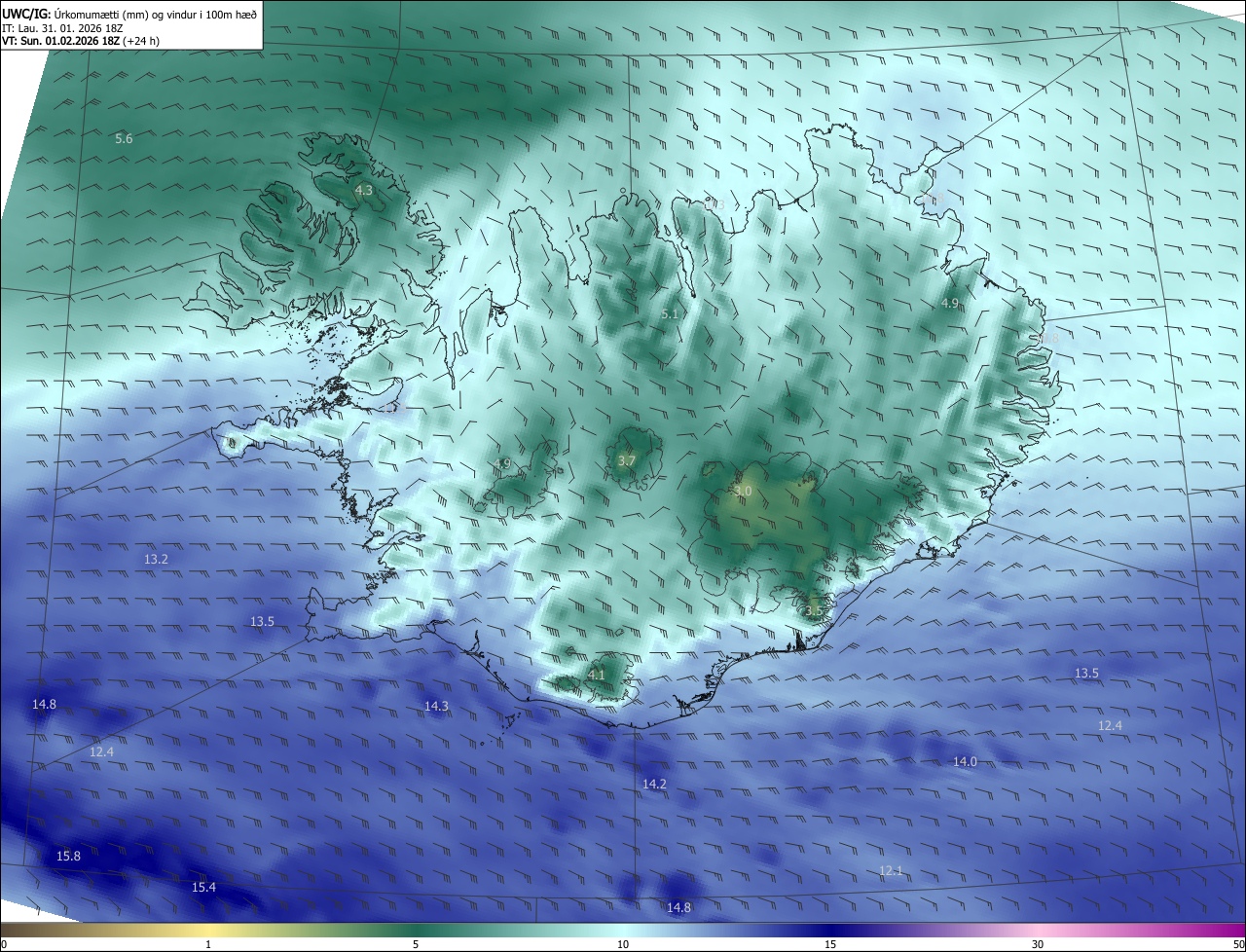This screenshot has width=1246, height=952.
Task: Click the 5 tick on the colour scale
Action: 416,944
